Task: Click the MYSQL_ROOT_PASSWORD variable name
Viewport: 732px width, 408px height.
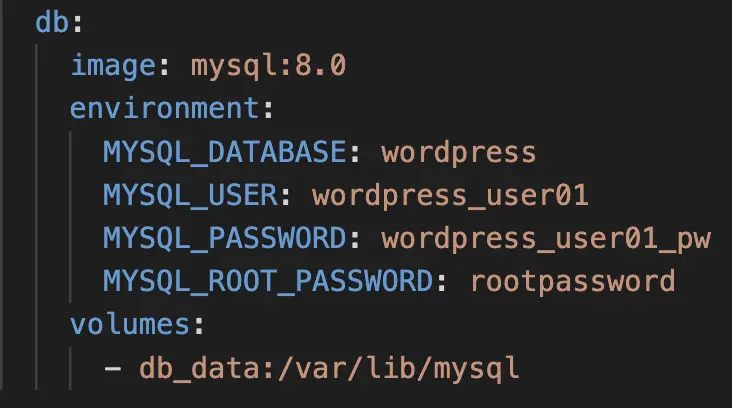Action: point(268,281)
